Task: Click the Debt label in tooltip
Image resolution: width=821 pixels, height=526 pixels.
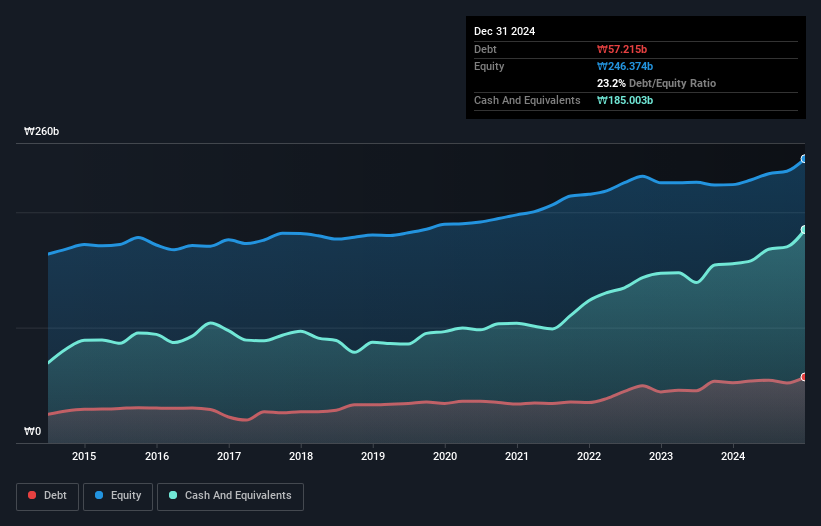Action: click(x=485, y=49)
